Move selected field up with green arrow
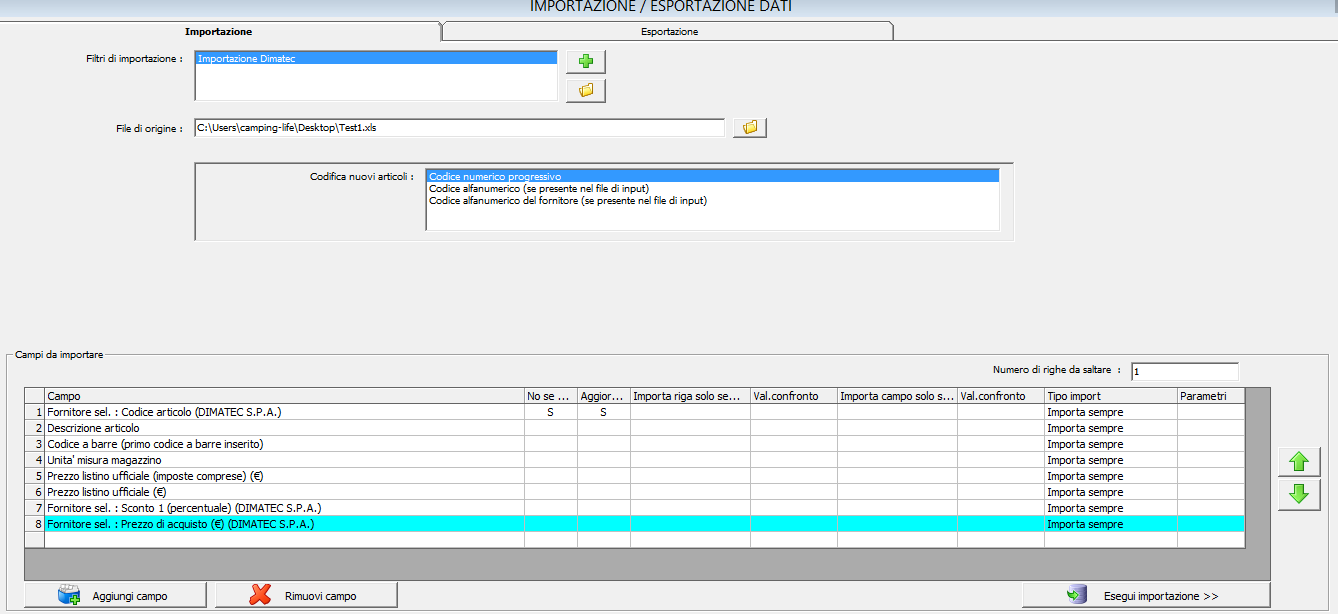This screenshot has height=614, width=1338. [1299, 462]
